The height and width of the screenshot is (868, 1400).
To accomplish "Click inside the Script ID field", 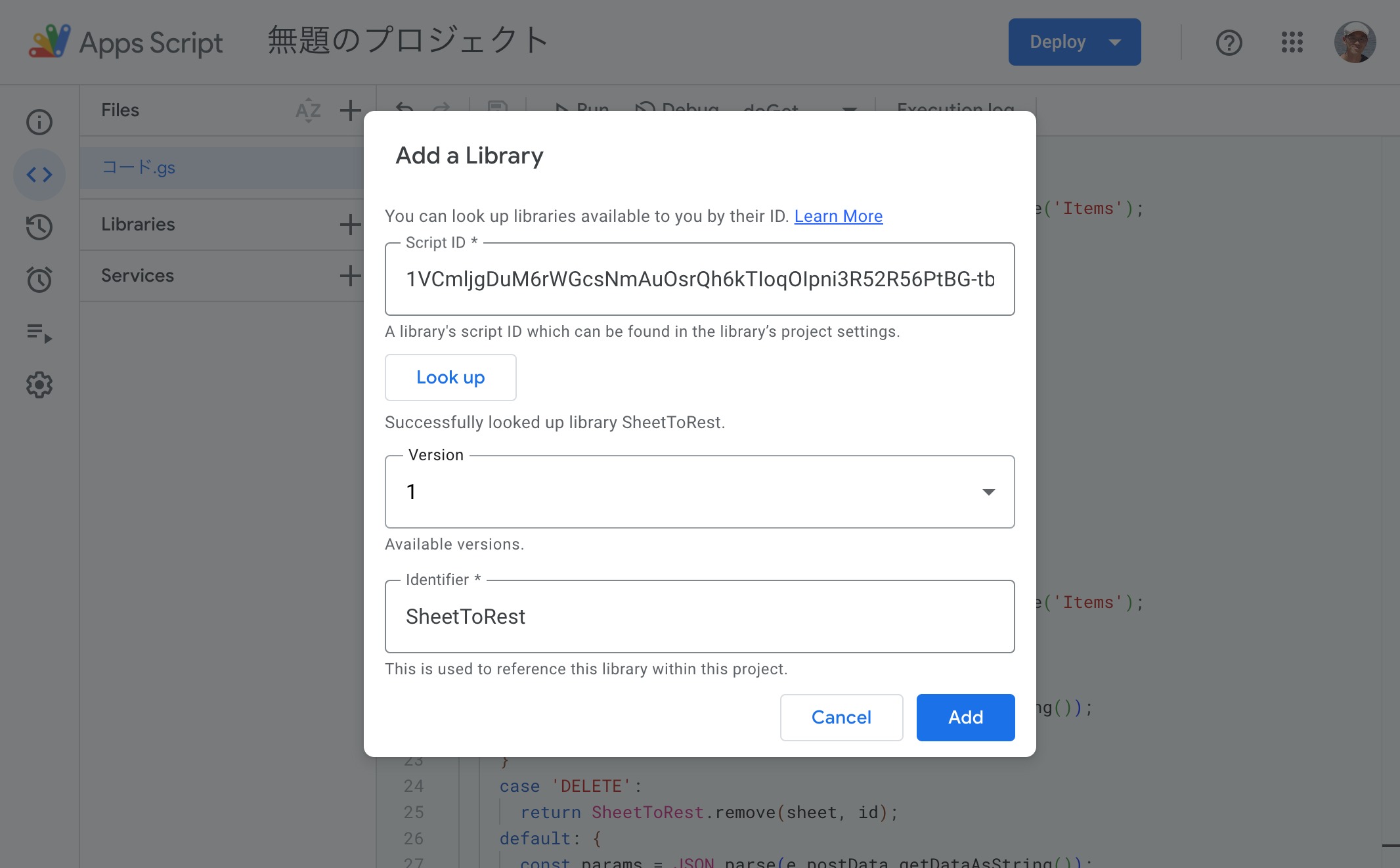I will [699, 279].
